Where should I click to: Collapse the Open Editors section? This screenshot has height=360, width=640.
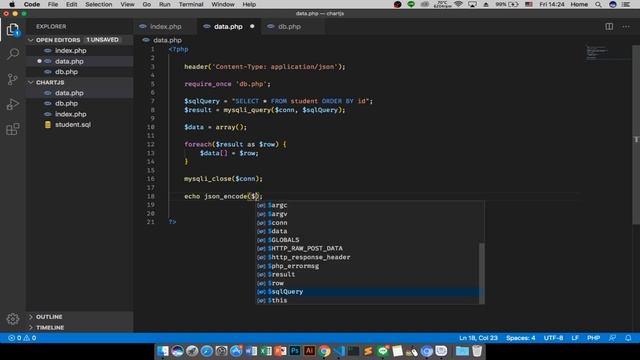click(x=80, y=40)
